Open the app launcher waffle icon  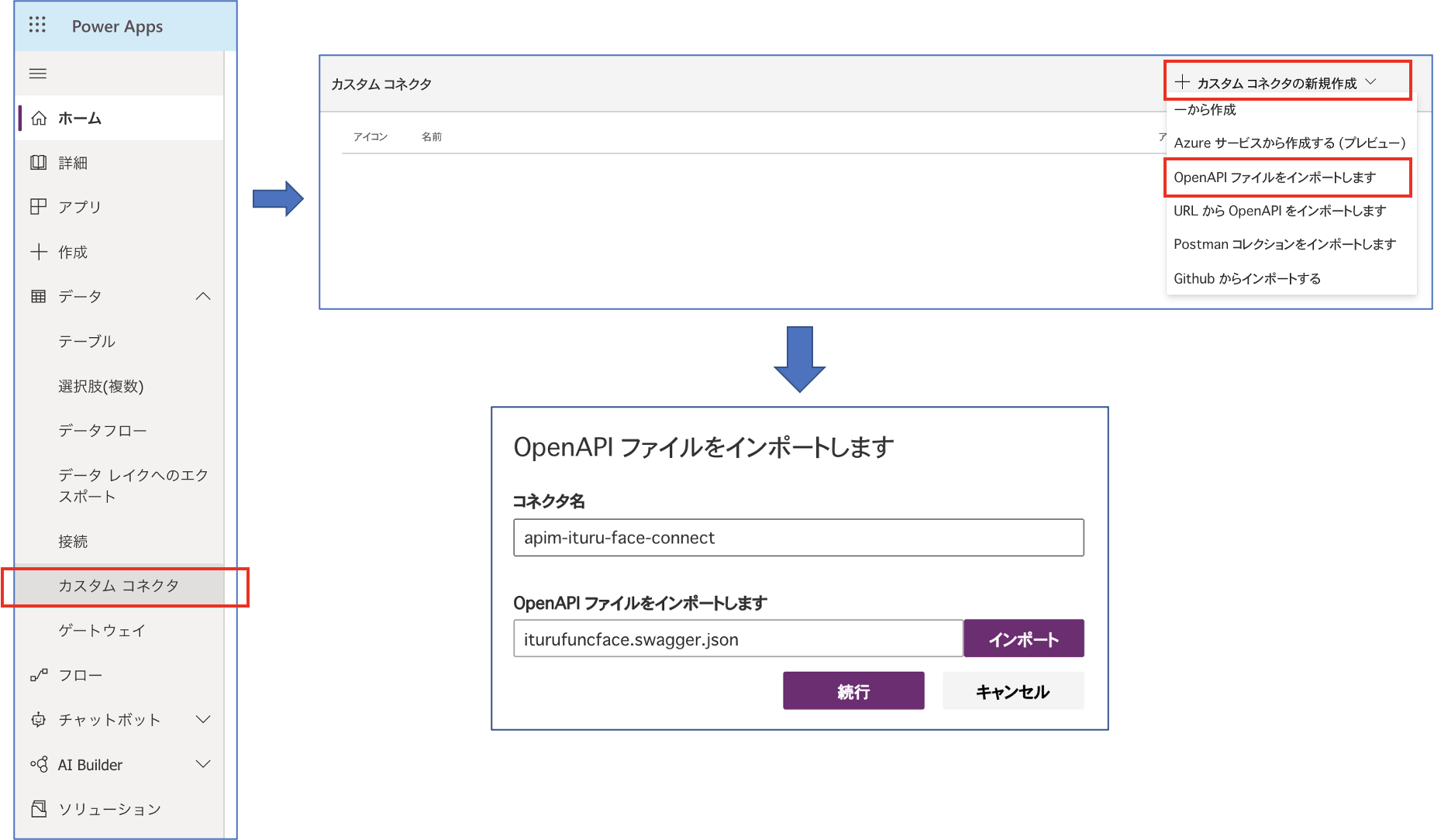click(x=37, y=25)
